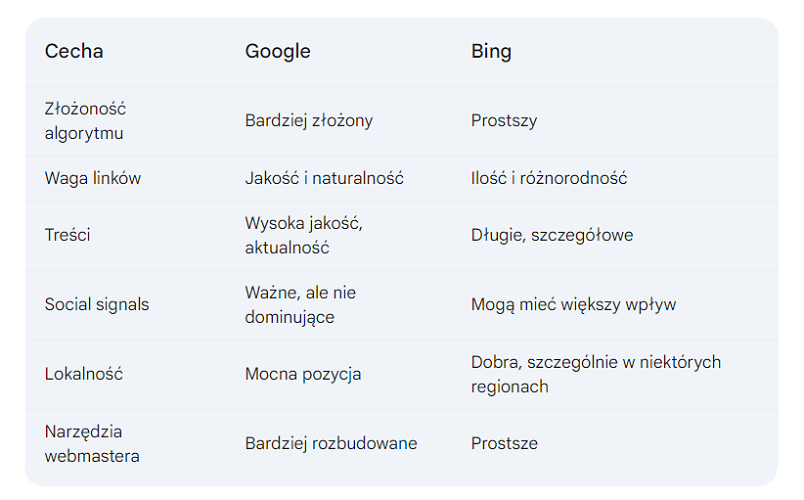The height and width of the screenshot is (500, 804).
Task: Select the "Mocna pozycja" cell
Action: pos(303,374)
